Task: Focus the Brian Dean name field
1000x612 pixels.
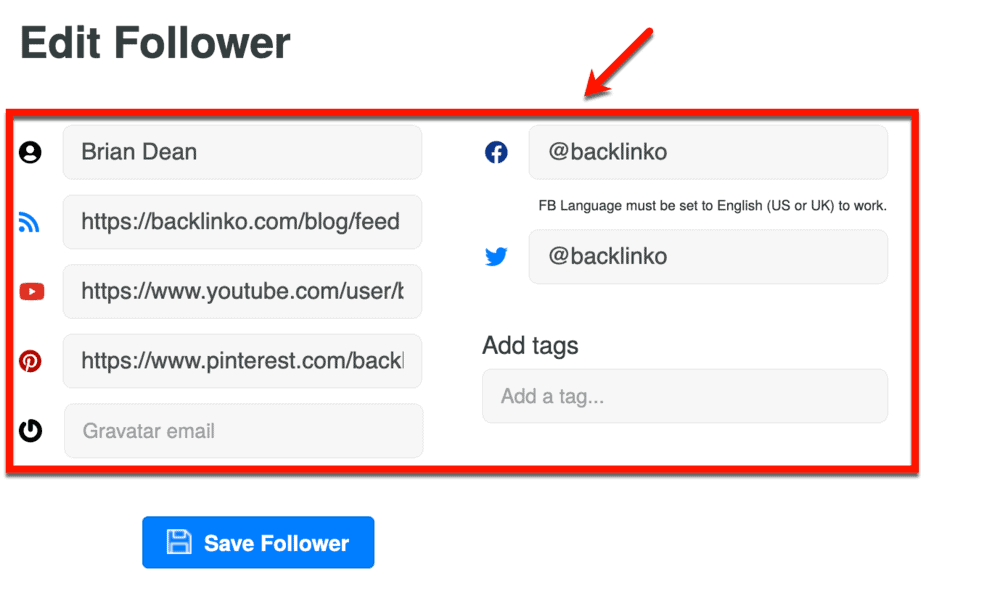Action: [x=242, y=152]
